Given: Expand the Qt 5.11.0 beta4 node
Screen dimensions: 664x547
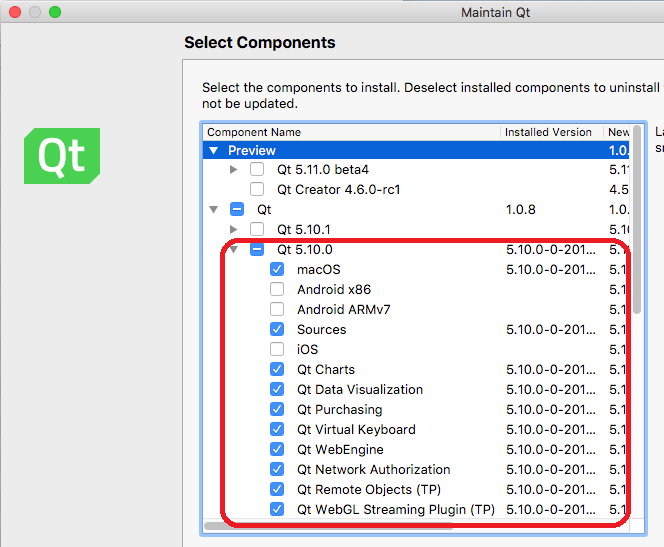Looking at the screenshot, I should [233, 169].
